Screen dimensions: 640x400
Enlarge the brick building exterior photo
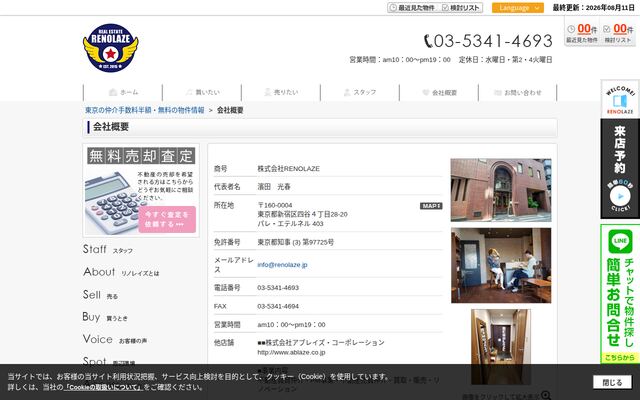coord(501,190)
